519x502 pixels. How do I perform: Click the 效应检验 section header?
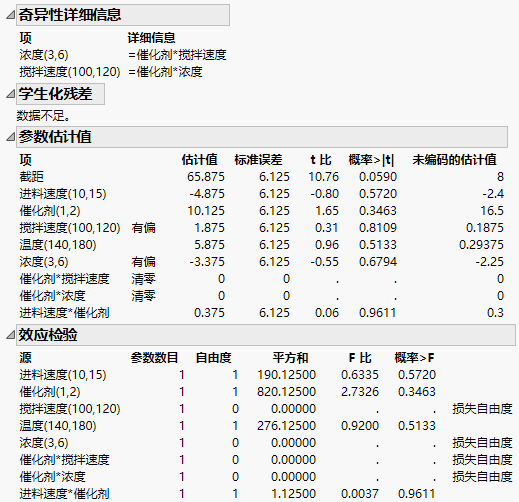(x=266, y=335)
